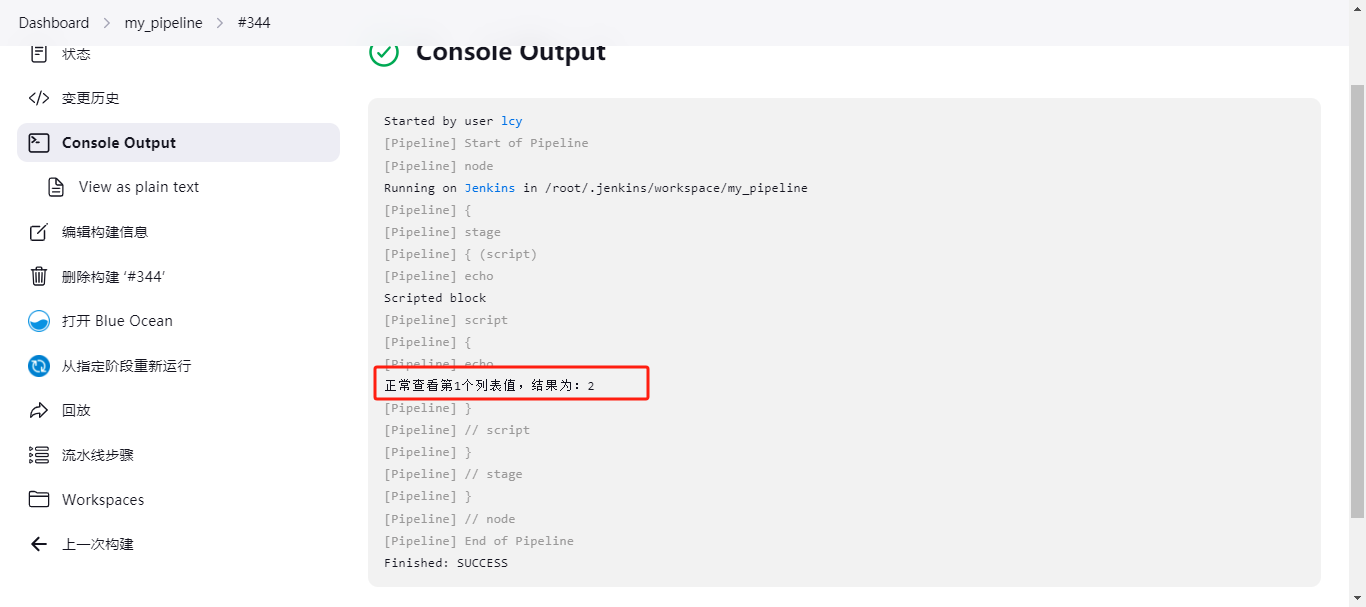Image resolution: width=1366 pixels, height=607 pixels.
Task: Open Dashboard from the breadcrumb
Action: [x=54, y=22]
